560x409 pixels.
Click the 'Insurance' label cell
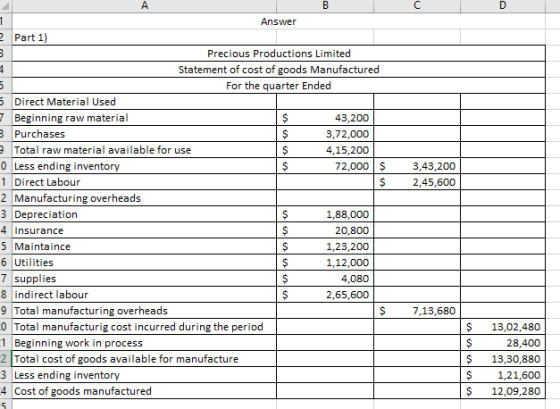coord(144,230)
